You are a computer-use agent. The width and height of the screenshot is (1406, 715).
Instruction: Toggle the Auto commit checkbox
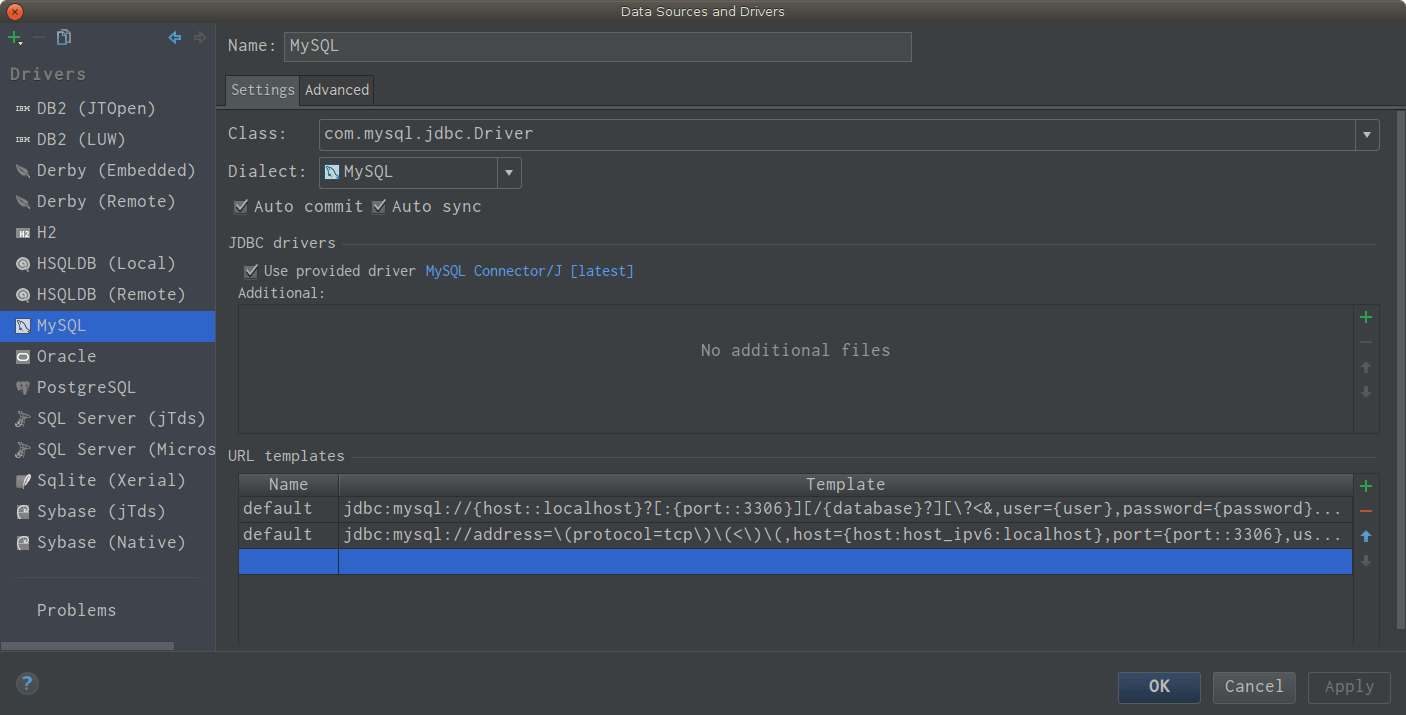tap(241, 207)
